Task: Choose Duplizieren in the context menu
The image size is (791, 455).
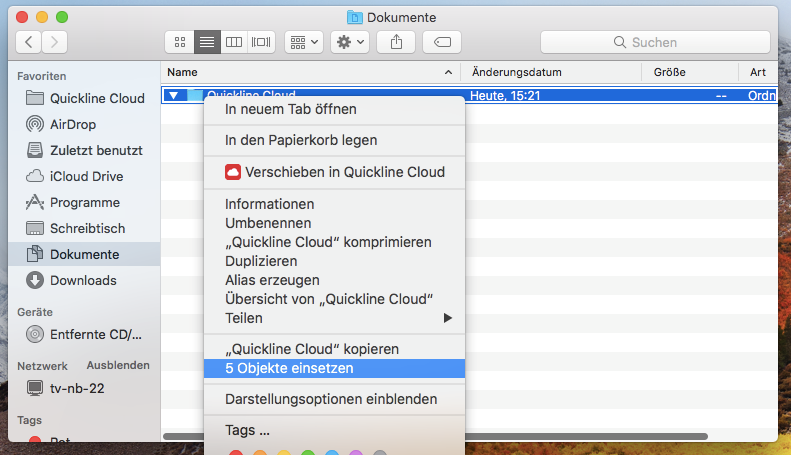Action: point(334,261)
